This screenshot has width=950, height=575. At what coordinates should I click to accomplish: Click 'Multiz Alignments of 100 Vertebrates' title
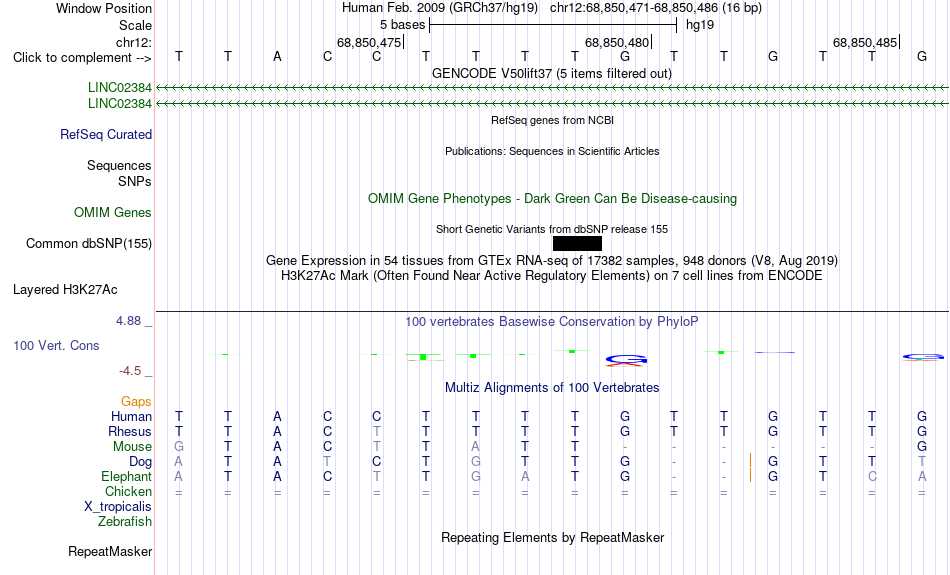coord(552,387)
